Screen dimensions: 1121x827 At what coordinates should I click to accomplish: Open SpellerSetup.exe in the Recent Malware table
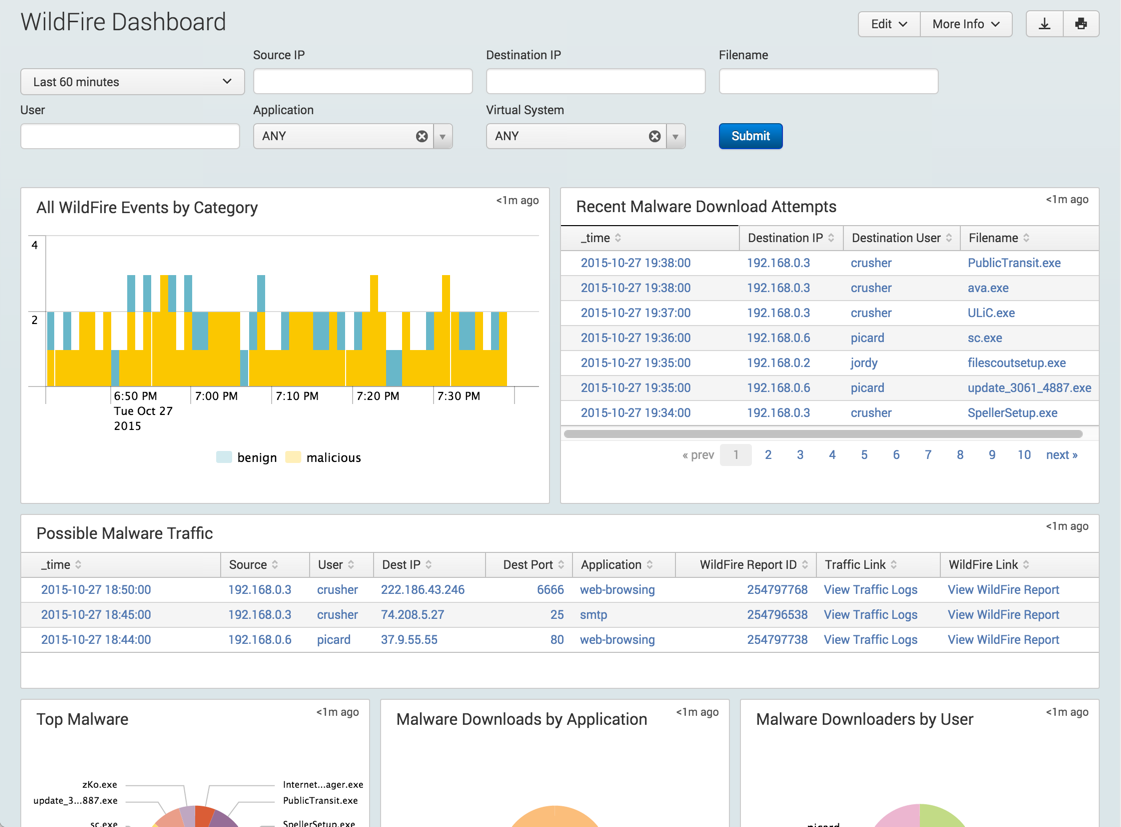(1012, 413)
